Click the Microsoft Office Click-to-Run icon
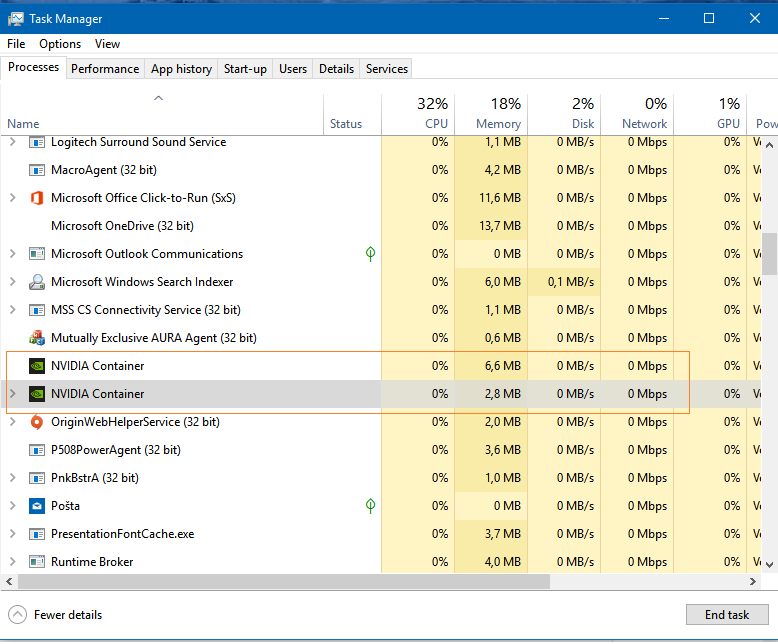 click(37, 198)
